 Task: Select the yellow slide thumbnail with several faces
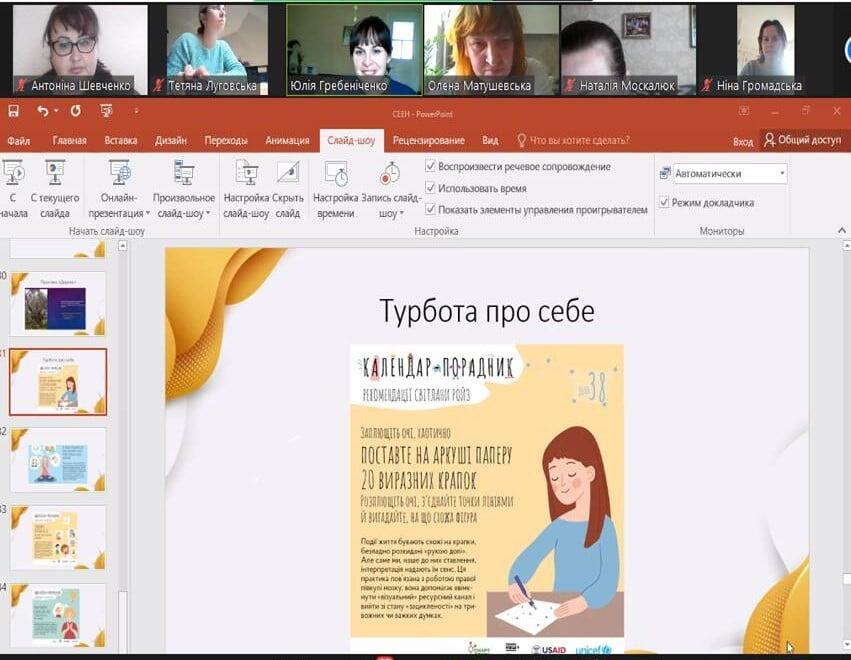tap(58, 537)
